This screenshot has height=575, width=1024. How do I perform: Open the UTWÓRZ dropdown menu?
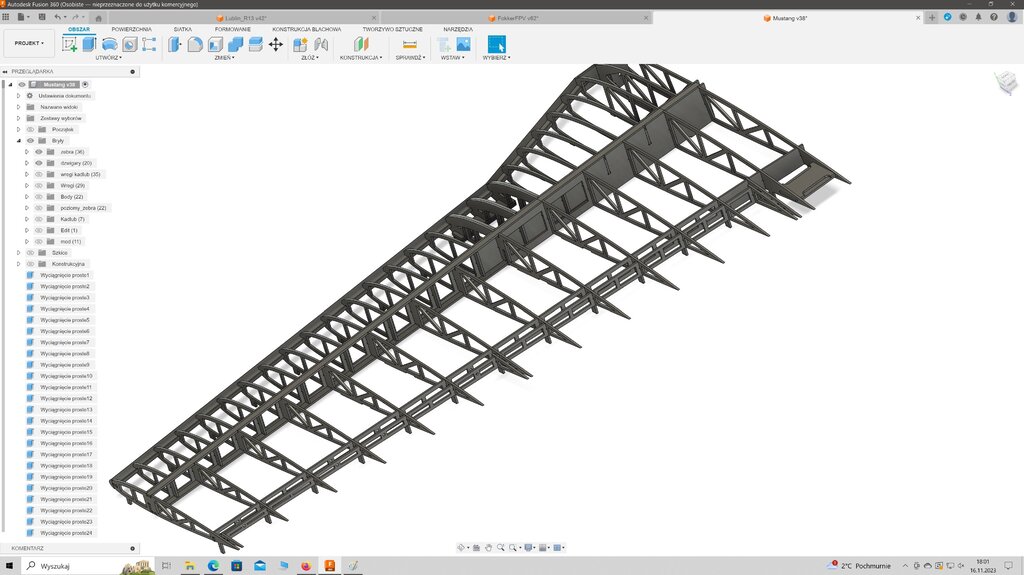click(108, 58)
